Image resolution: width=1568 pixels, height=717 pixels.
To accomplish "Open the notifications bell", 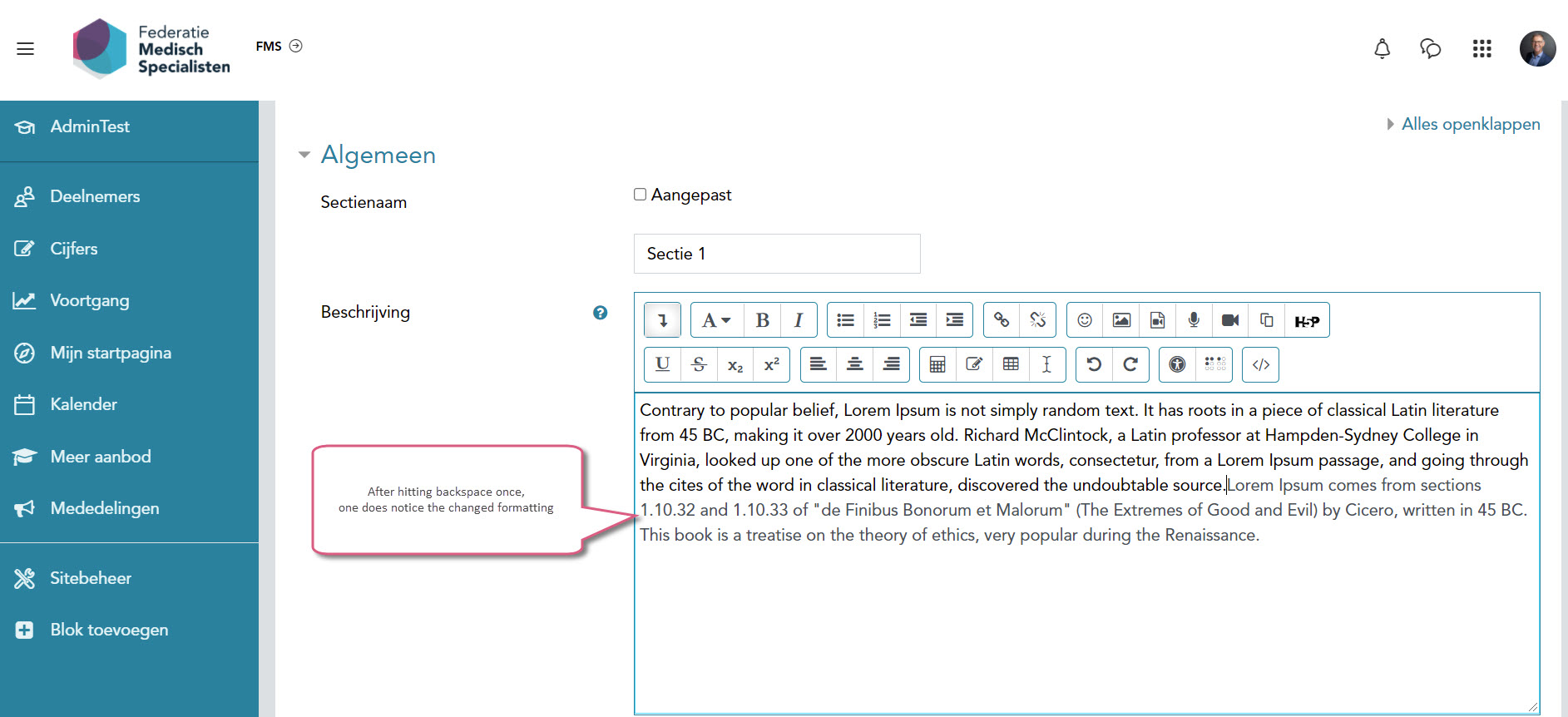I will click(x=1382, y=48).
